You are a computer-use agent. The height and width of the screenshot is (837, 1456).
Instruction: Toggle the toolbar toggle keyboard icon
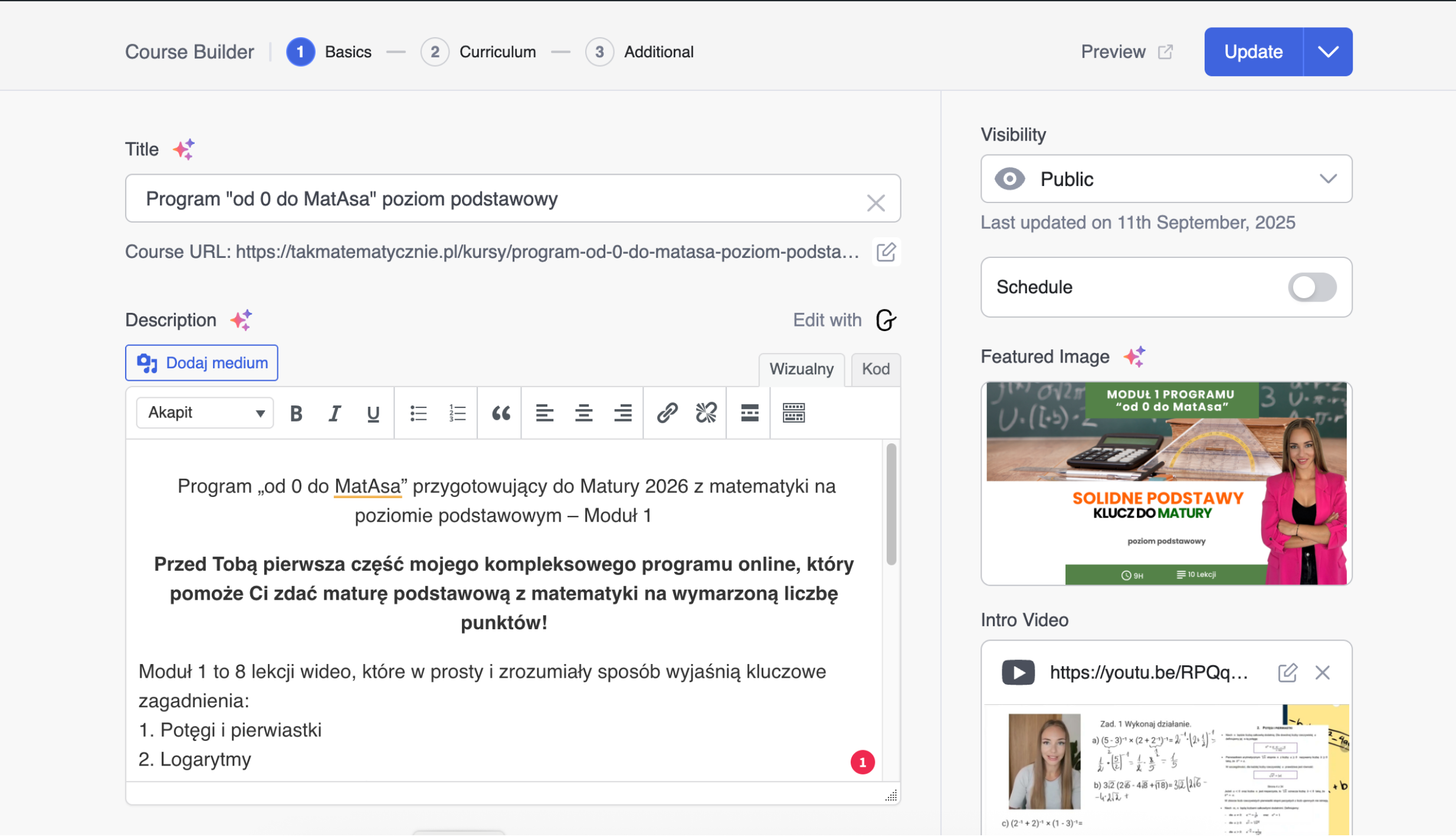click(793, 413)
